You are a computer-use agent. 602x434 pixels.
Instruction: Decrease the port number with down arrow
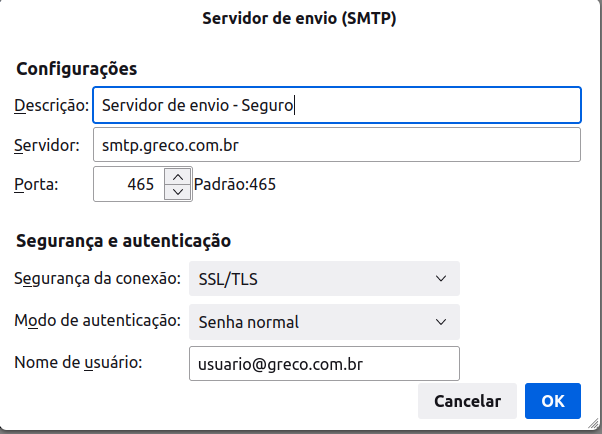(178, 192)
